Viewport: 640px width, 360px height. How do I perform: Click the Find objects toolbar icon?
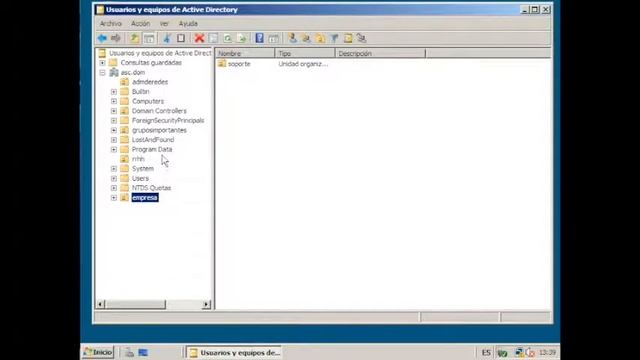(348, 38)
